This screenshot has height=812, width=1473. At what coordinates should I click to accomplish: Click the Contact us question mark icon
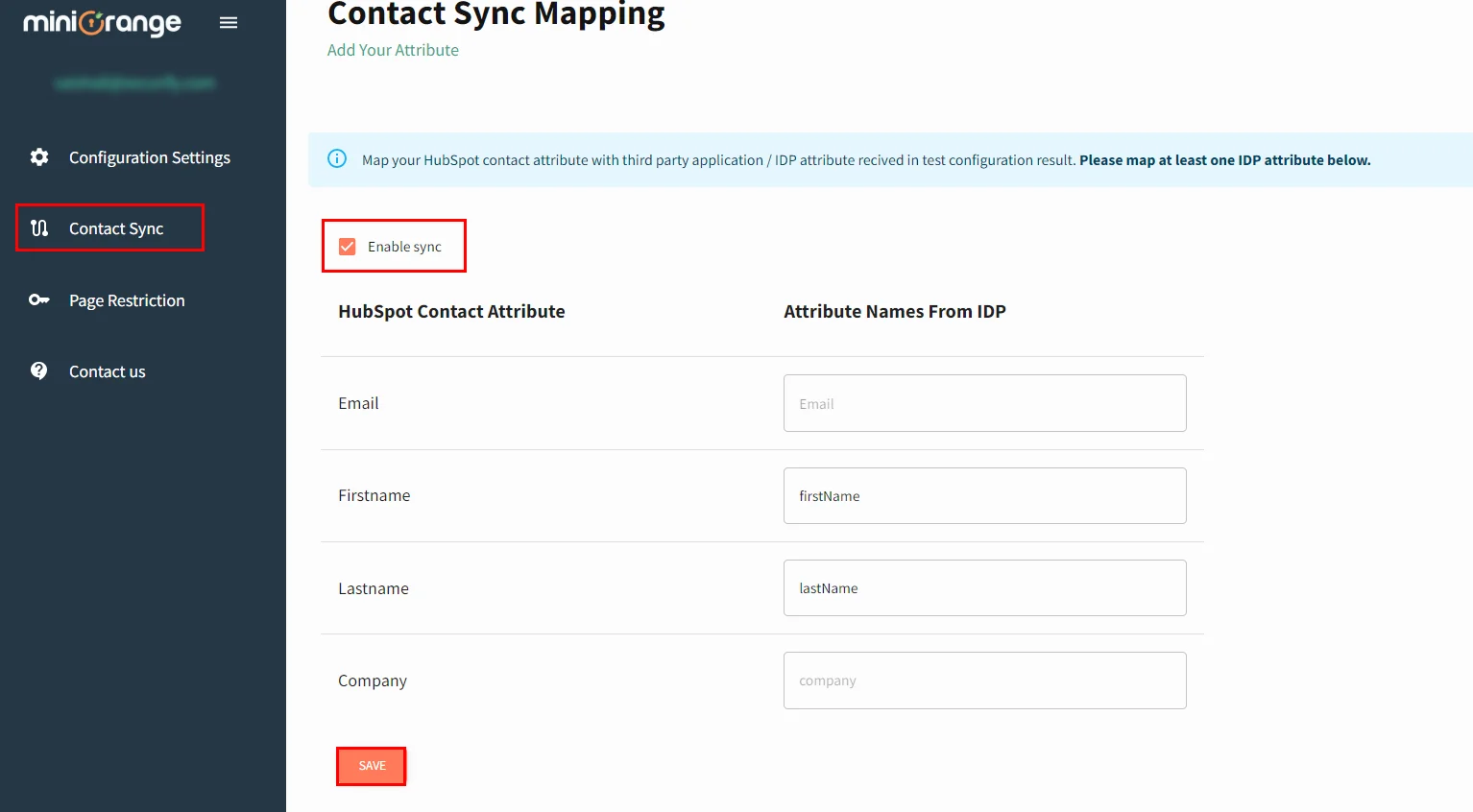tap(39, 370)
